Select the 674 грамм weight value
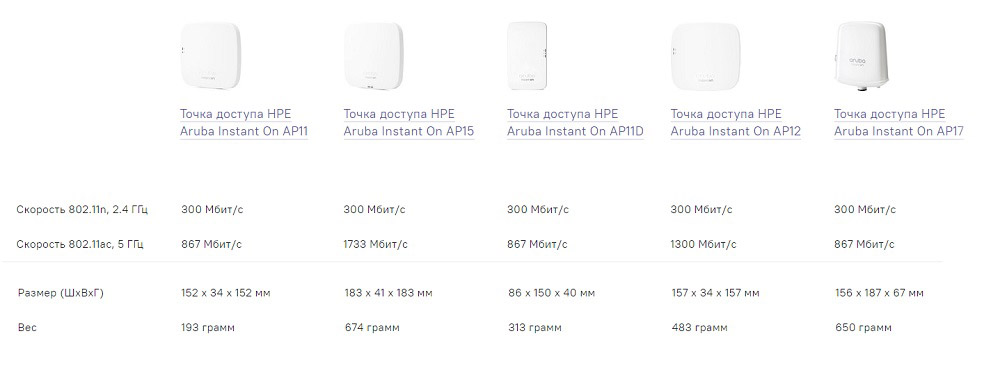 pos(372,327)
